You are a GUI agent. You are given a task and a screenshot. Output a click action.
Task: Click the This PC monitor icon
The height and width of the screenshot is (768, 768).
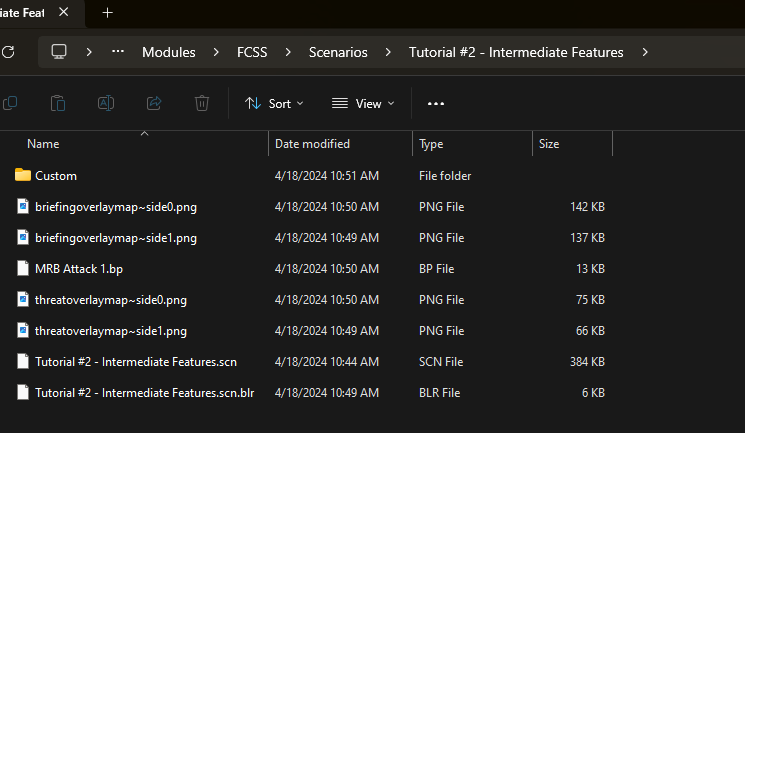(59, 52)
